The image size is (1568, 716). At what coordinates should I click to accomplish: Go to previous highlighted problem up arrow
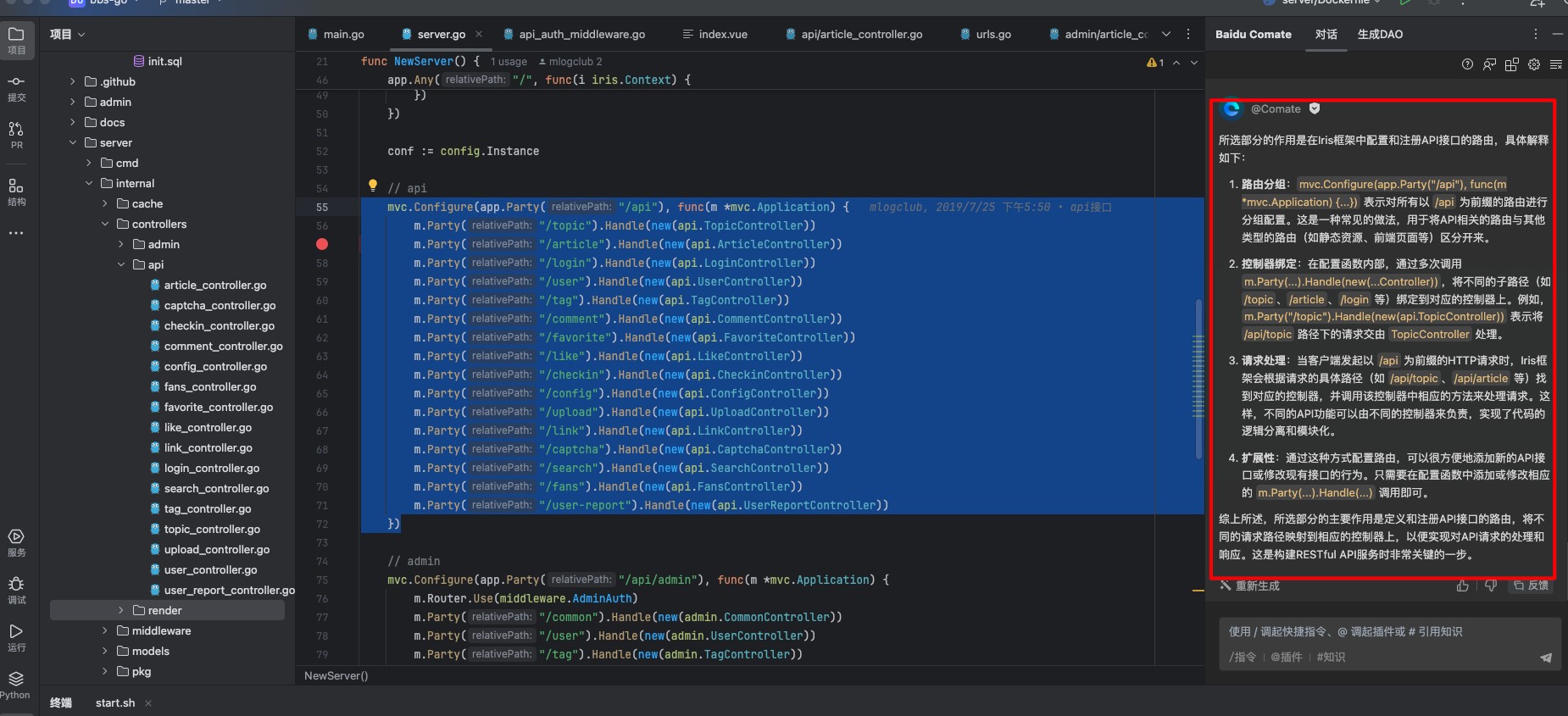[x=1176, y=63]
